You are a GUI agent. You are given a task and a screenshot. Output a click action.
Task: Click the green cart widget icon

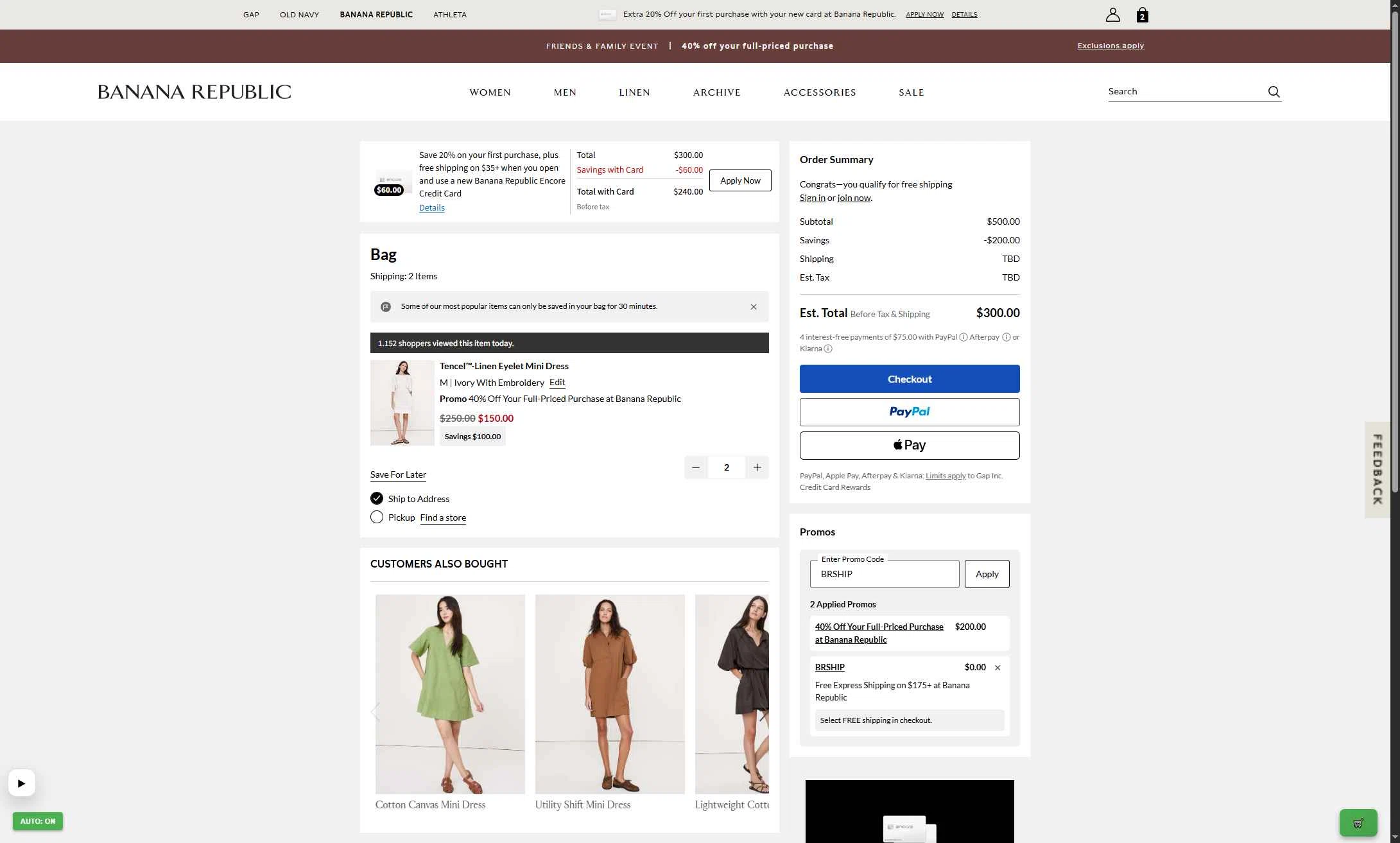pyautogui.click(x=1358, y=822)
